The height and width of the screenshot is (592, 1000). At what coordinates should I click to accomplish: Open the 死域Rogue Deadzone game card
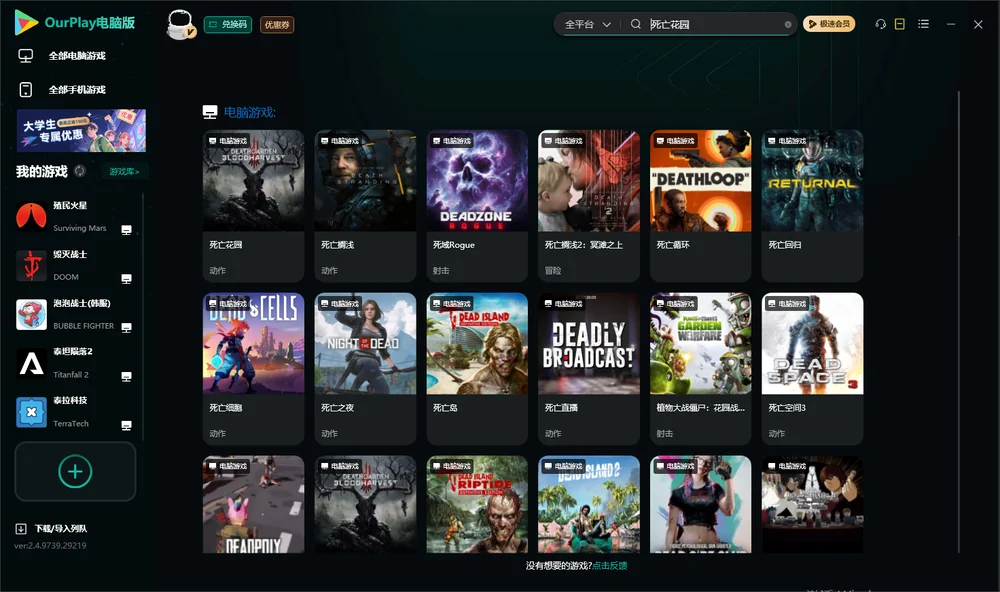point(477,205)
